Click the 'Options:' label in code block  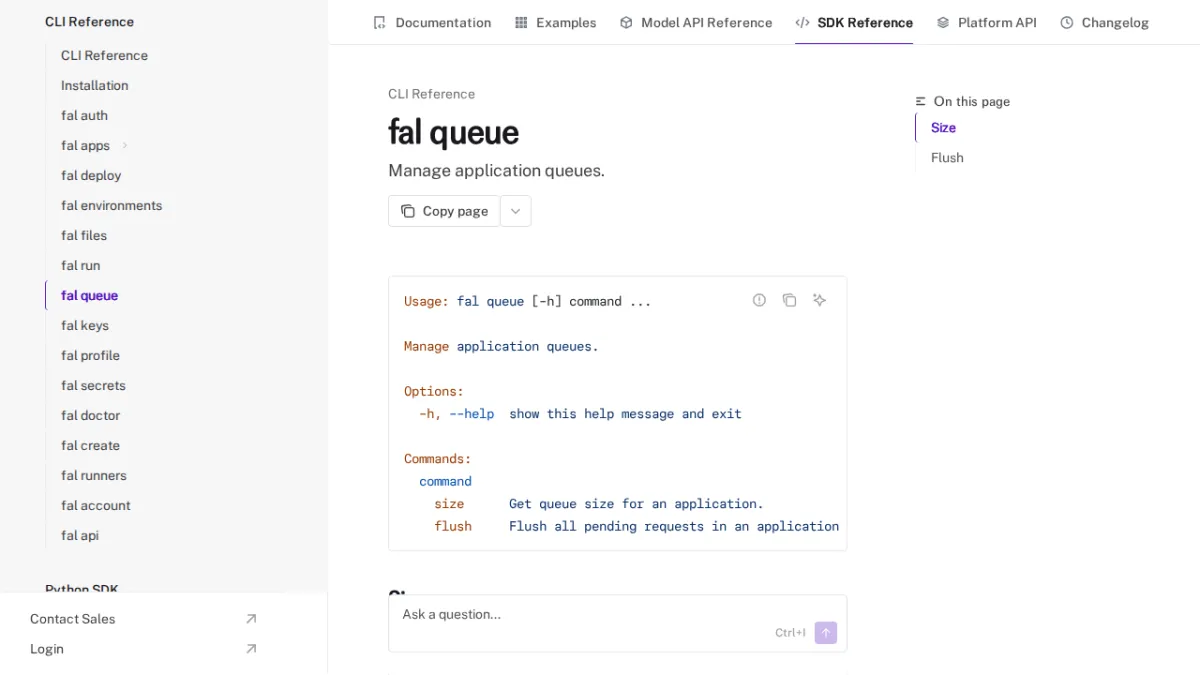[434, 391]
